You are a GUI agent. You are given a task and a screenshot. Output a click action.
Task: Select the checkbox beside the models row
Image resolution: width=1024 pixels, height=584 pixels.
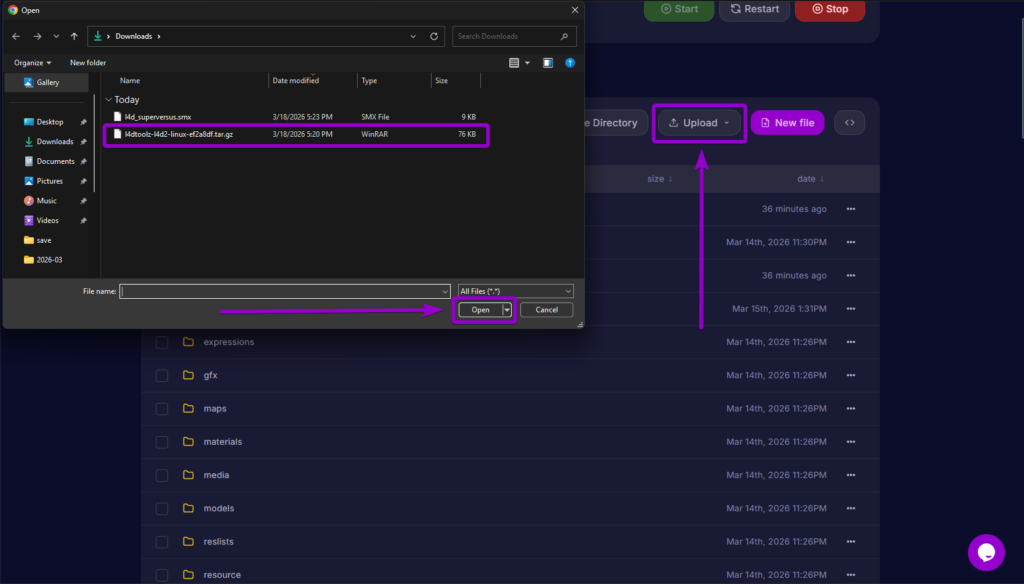pos(161,508)
